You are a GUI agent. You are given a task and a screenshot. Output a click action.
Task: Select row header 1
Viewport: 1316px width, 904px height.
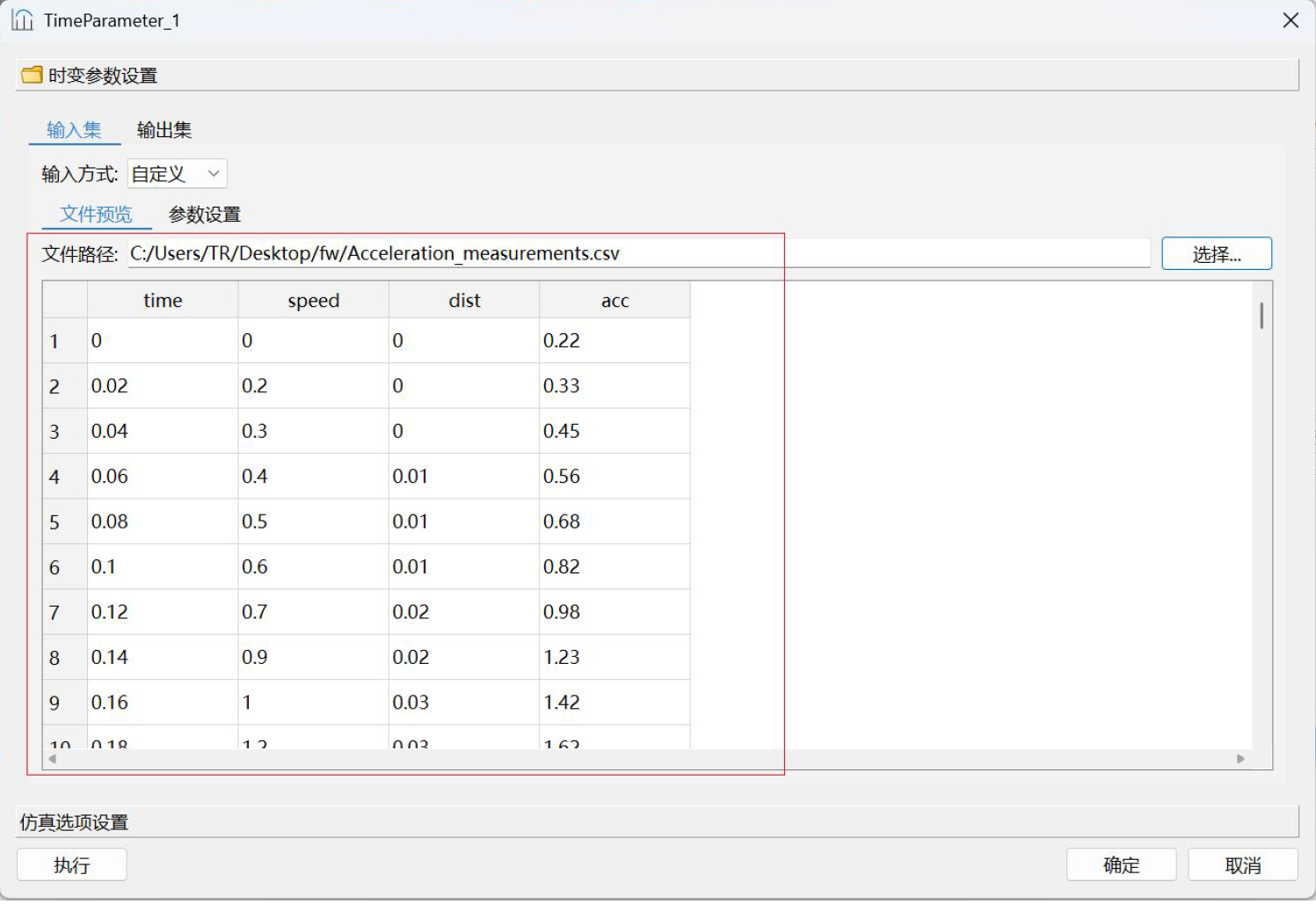click(65, 341)
